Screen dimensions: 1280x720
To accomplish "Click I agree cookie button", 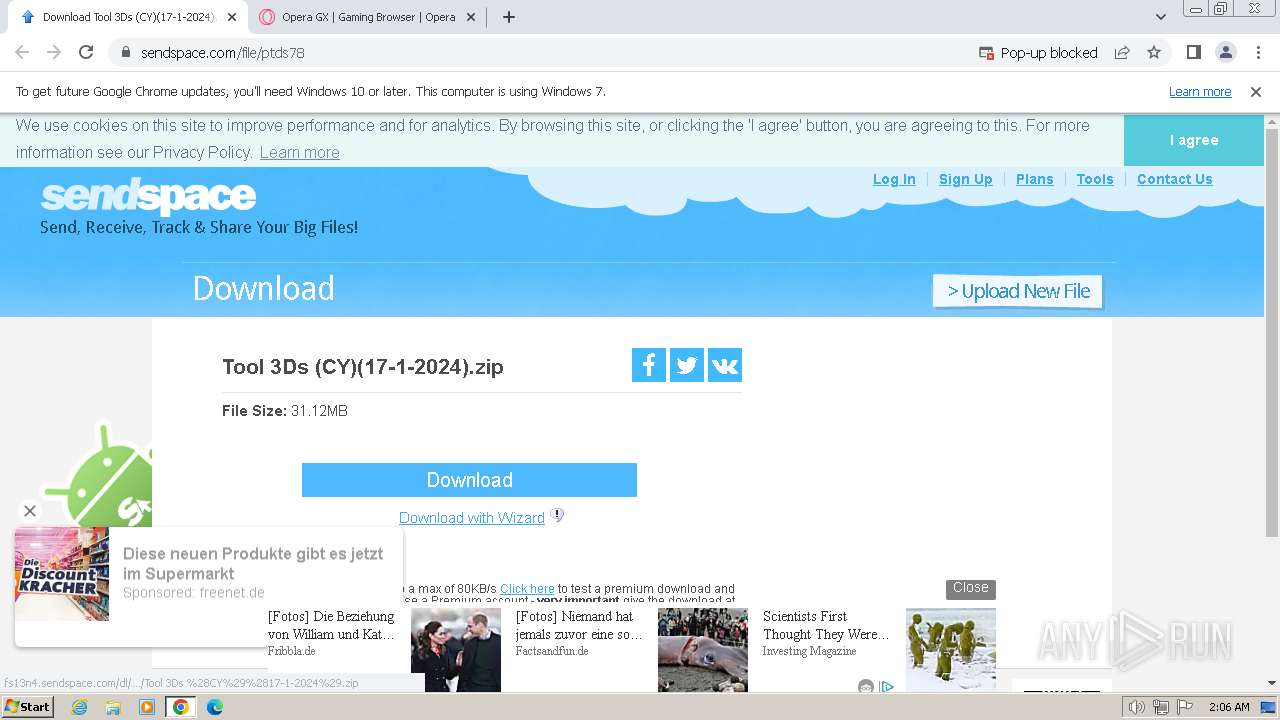I will pos(1194,140).
